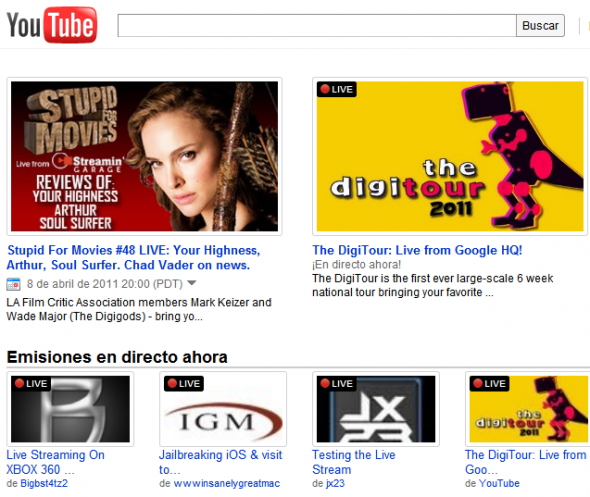Click the calendar icon beside 8 de abril de 2011
The image size is (590, 497).
[x=13, y=284]
